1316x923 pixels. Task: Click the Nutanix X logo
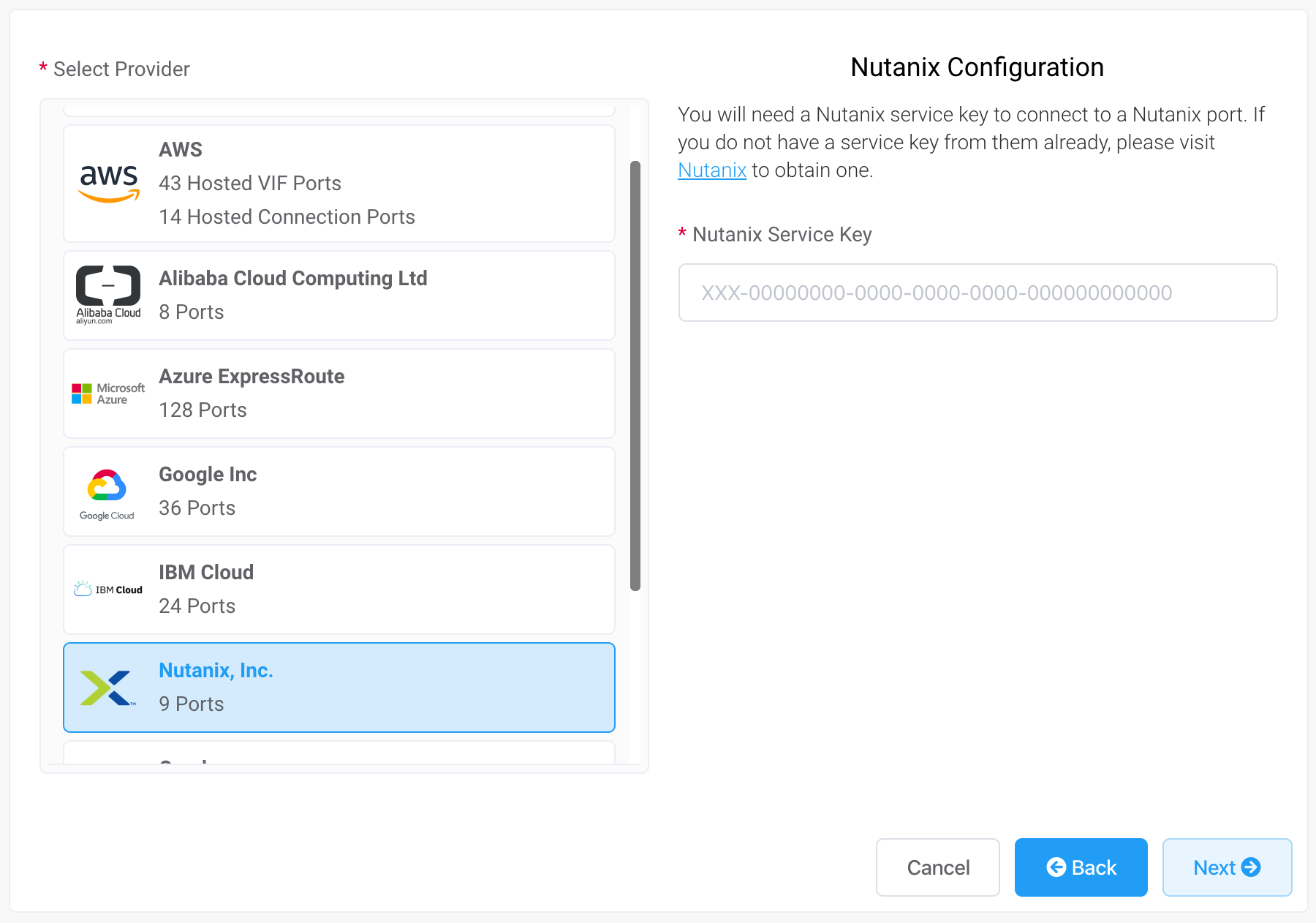[108, 687]
